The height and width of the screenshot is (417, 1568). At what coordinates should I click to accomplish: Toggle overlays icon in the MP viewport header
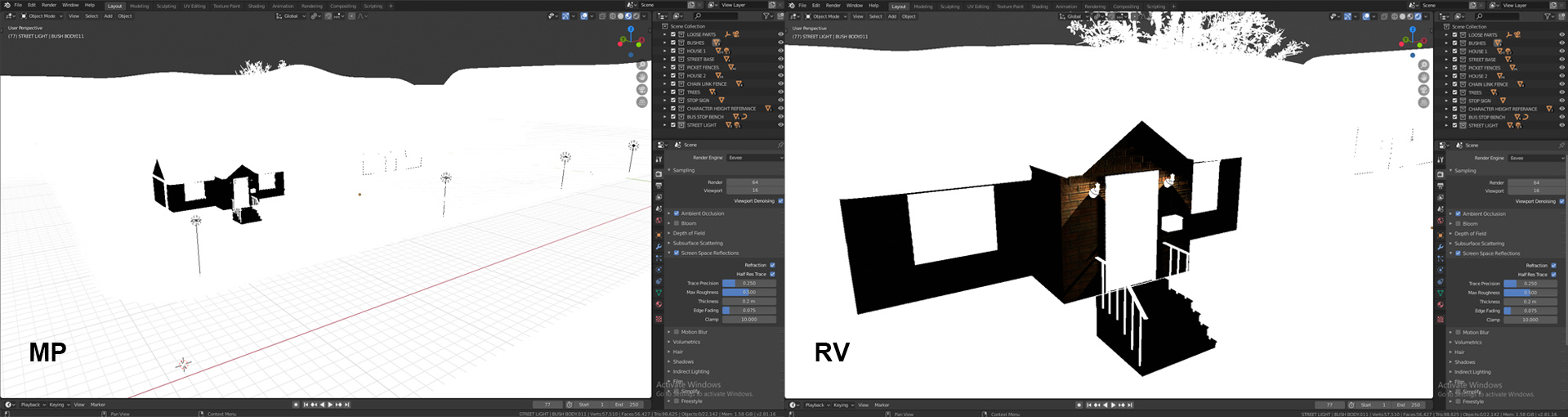584,16
